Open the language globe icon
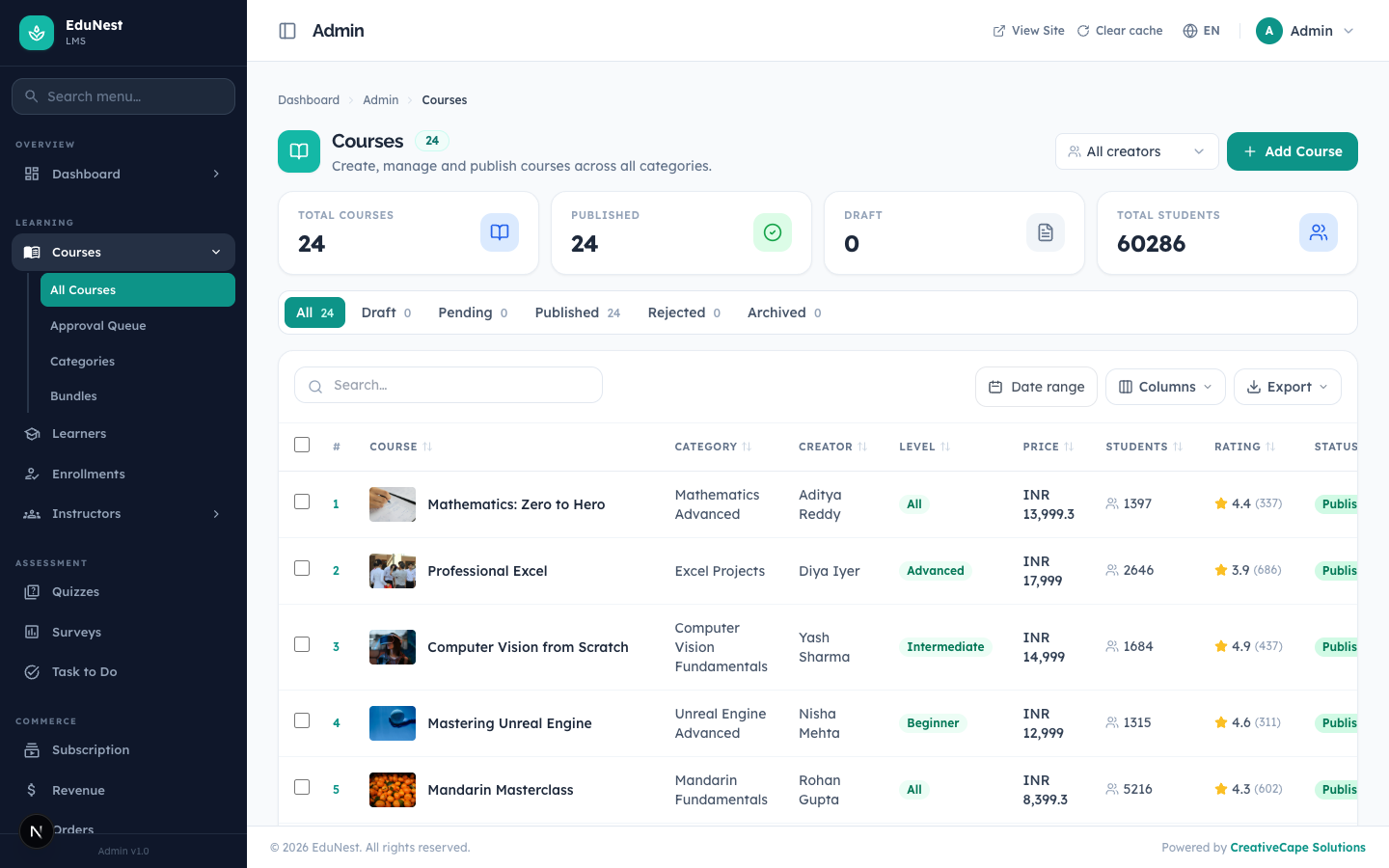The height and width of the screenshot is (868, 1389). (1190, 31)
